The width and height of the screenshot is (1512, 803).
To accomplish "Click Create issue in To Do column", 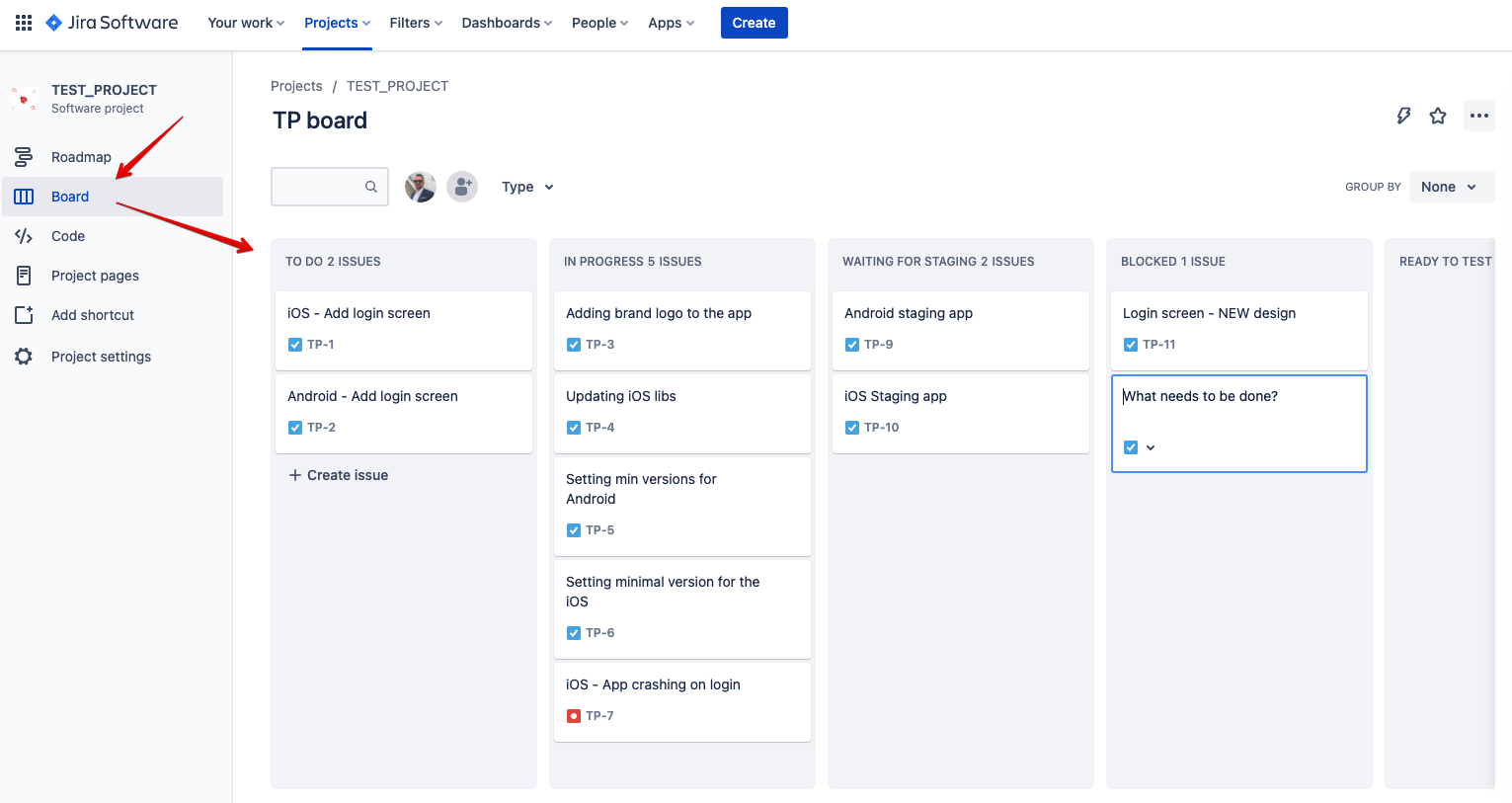I will 338,475.
